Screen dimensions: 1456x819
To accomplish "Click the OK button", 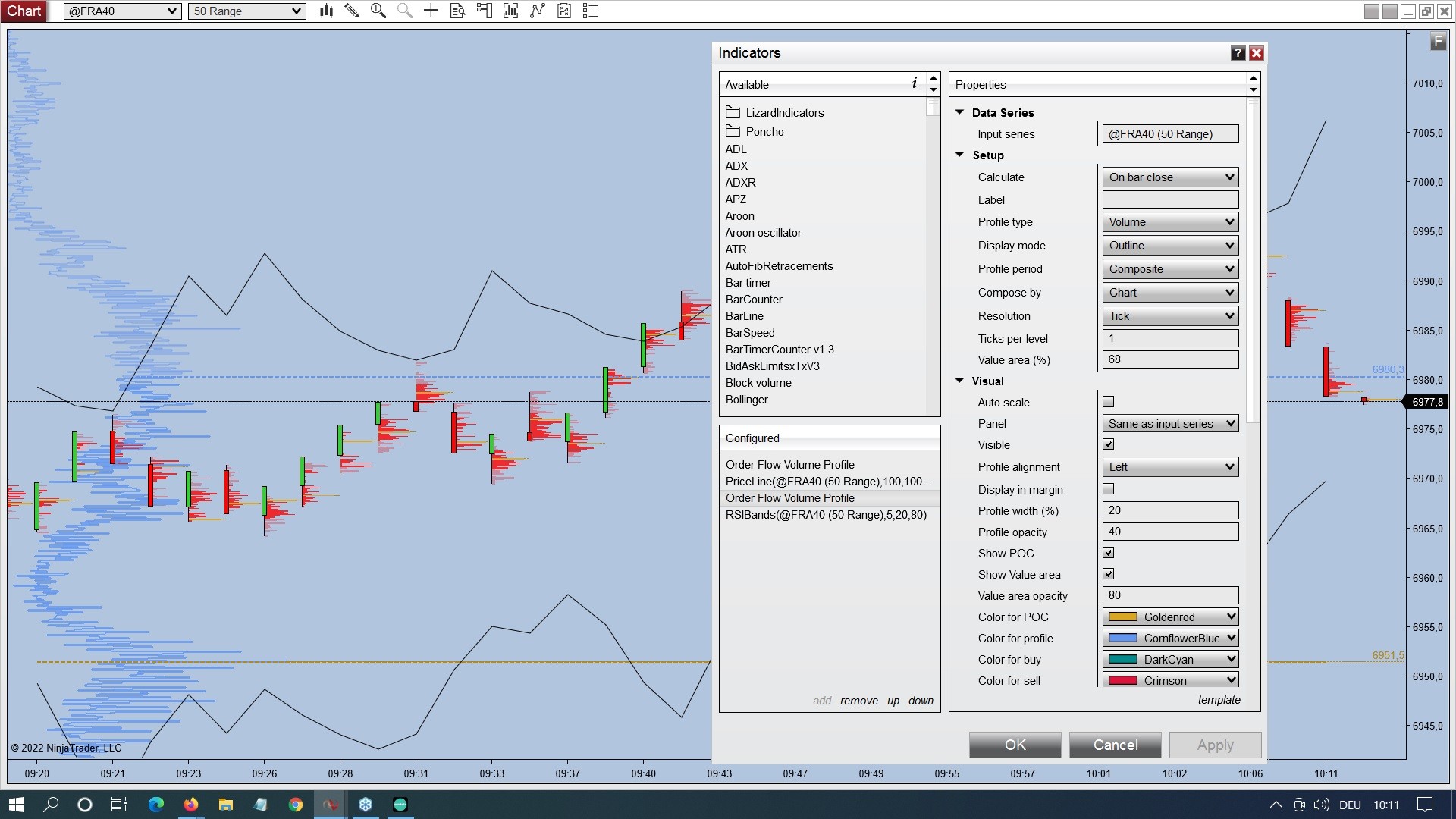I will point(1014,745).
